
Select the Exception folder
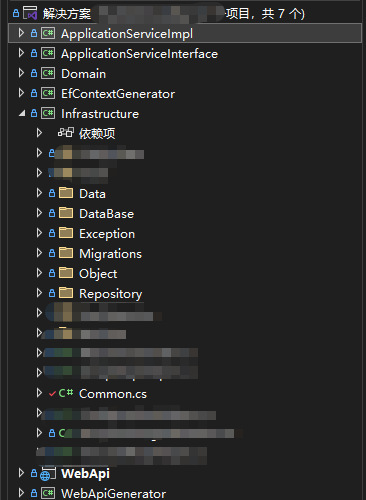pos(107,234)
